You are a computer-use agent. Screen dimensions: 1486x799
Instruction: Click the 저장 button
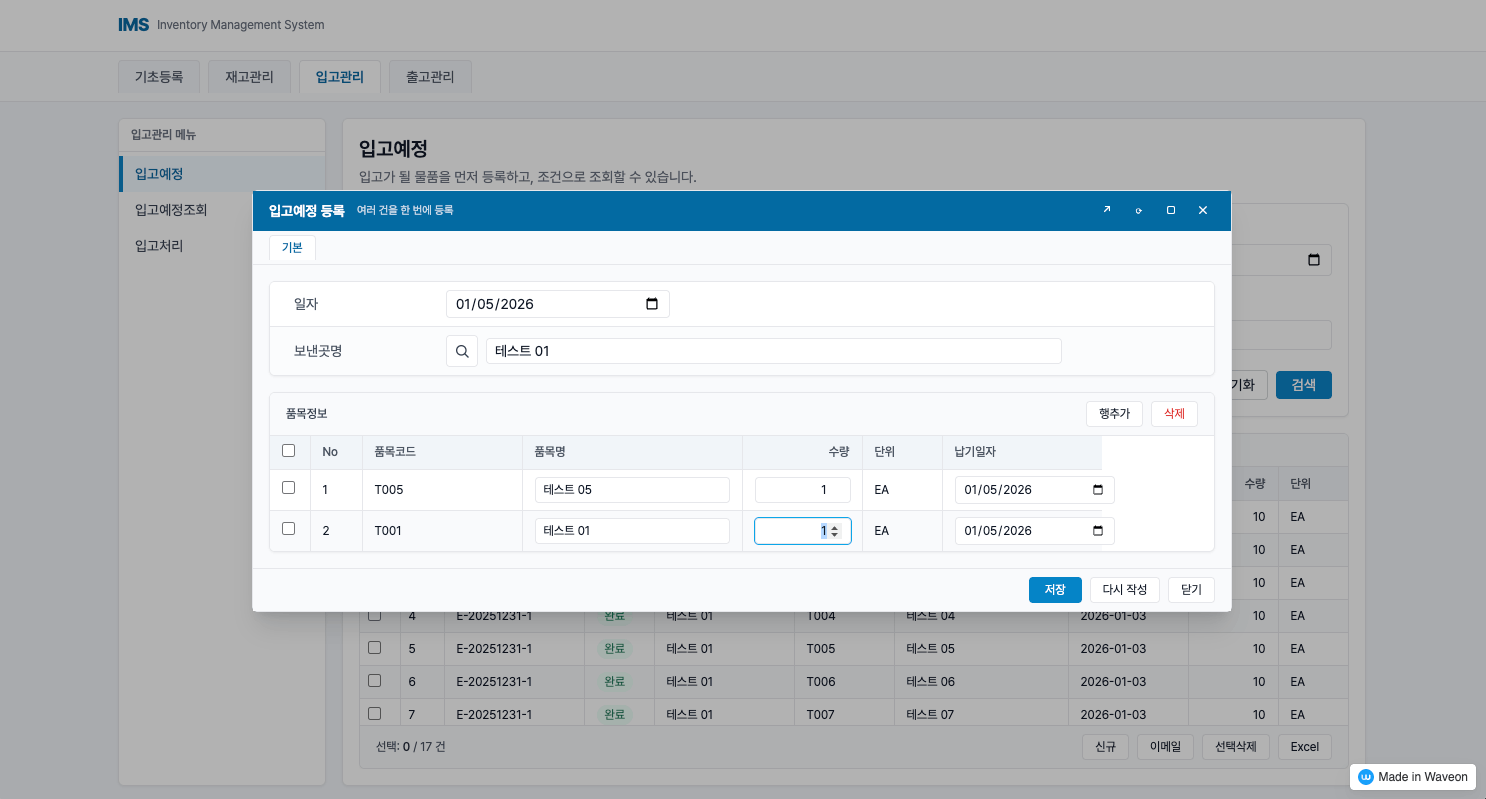pyautogui.click(x=1055, y=590)
